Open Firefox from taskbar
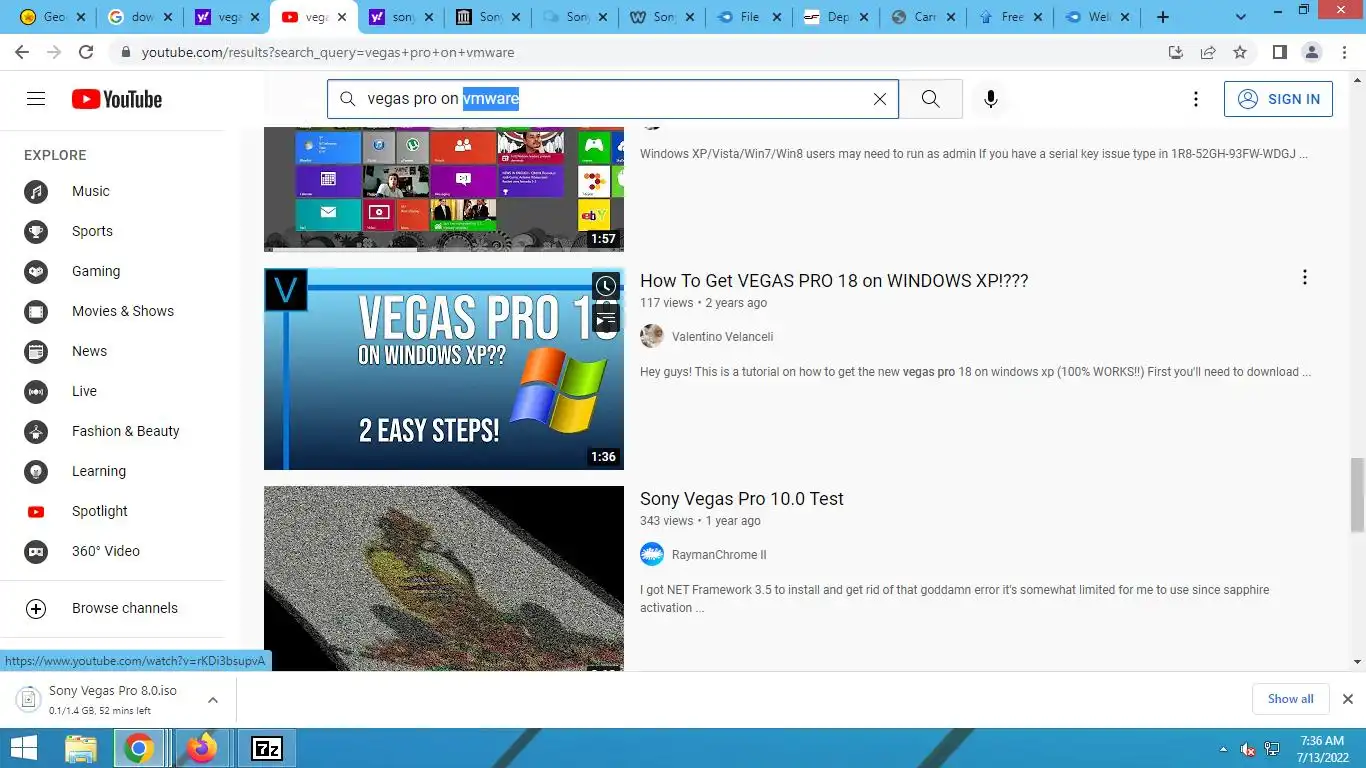The width and height of the screenshot is (1366, 768). click(x=202, y=748)
